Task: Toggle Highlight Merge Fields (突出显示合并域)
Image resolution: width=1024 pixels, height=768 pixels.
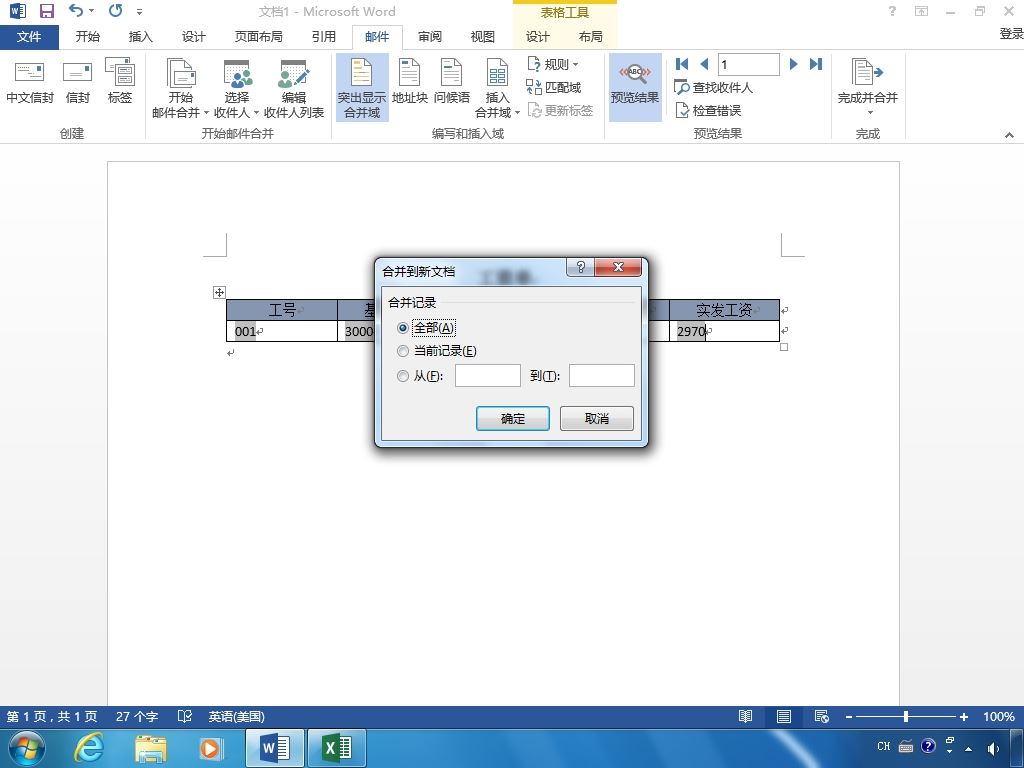Action: (x=362, y=88)
